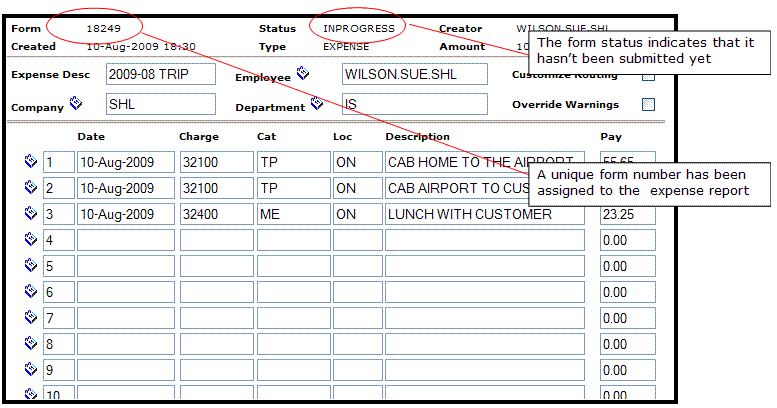Click the row 3 line item icon
The width and height of the screenshot is (777, 408).
30,213
